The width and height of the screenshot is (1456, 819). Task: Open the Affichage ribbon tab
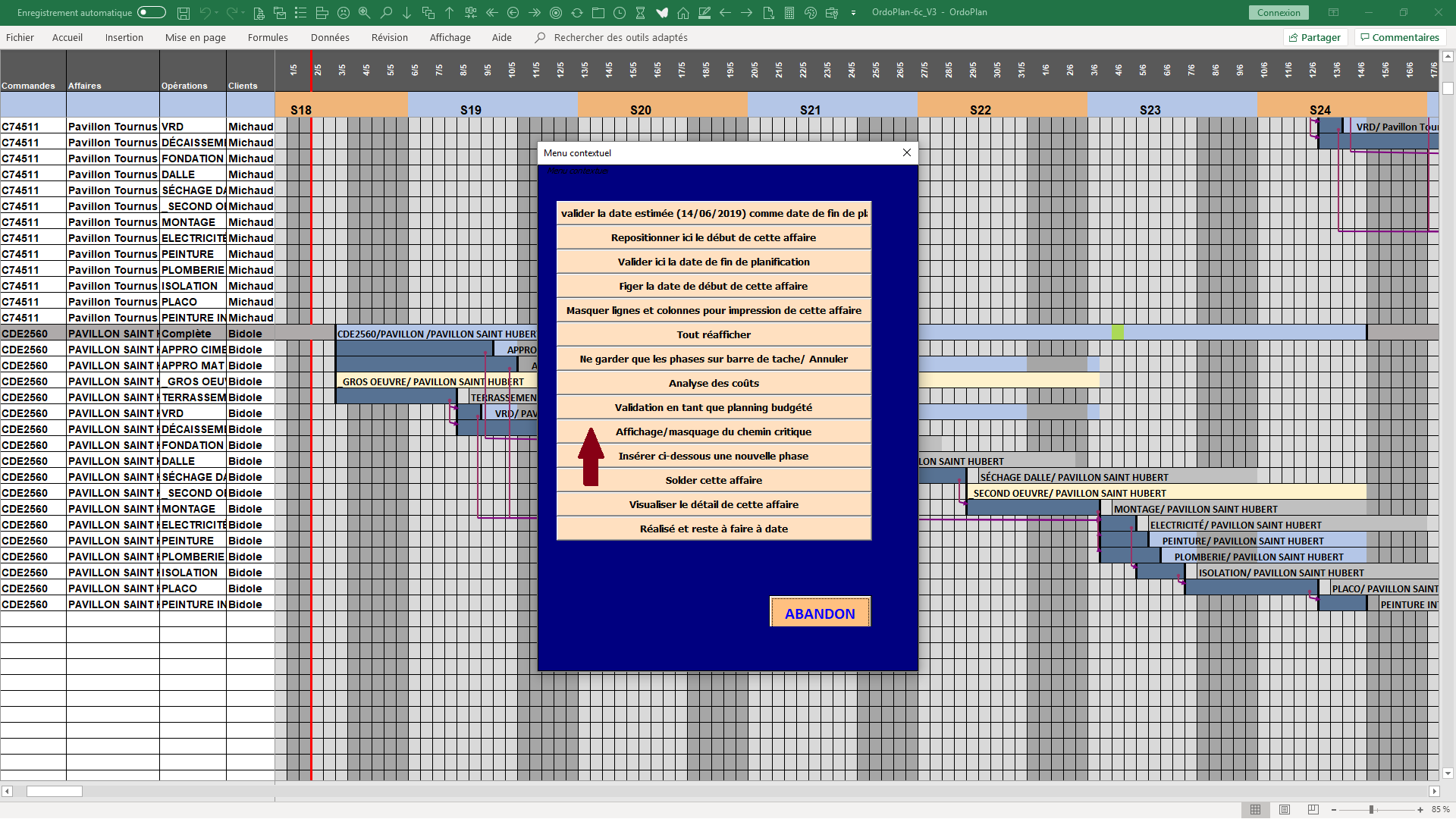click(450, 37)
